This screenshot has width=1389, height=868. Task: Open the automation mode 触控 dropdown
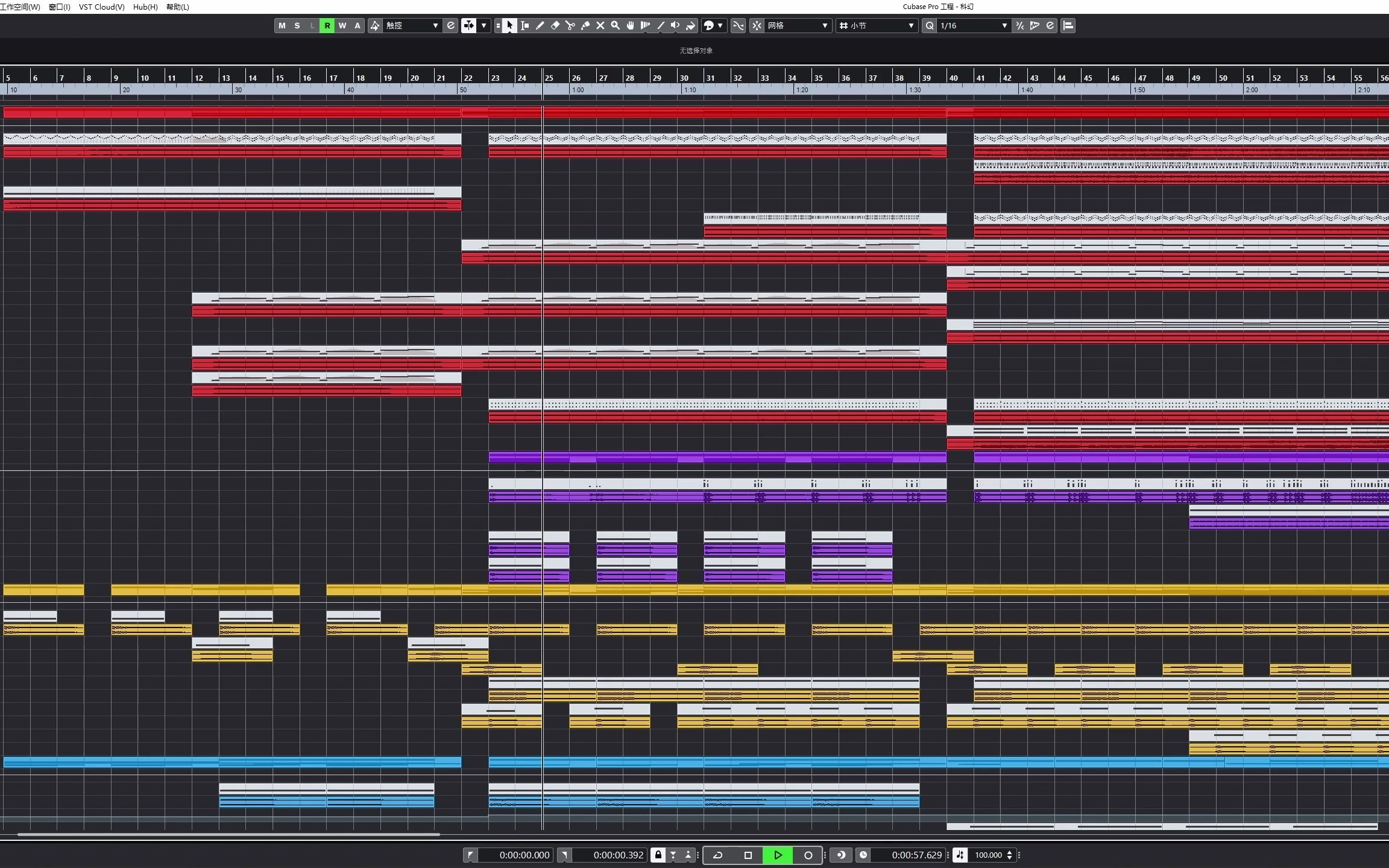412,25
